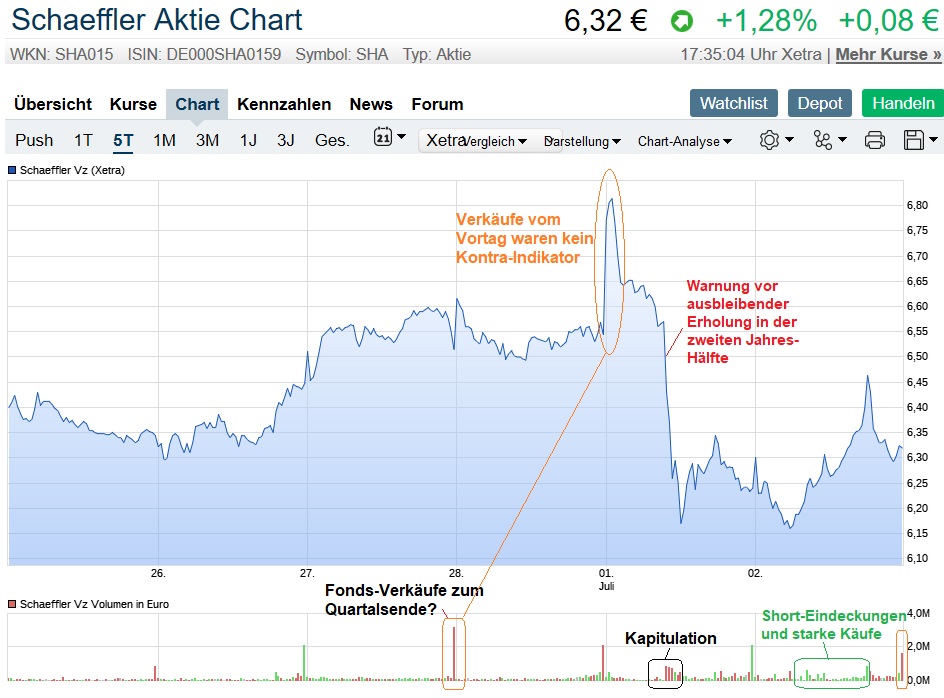The height and width of the screenshot is (698, 944).
Task: Click the red volume legend square
Action: pos(12,604)
